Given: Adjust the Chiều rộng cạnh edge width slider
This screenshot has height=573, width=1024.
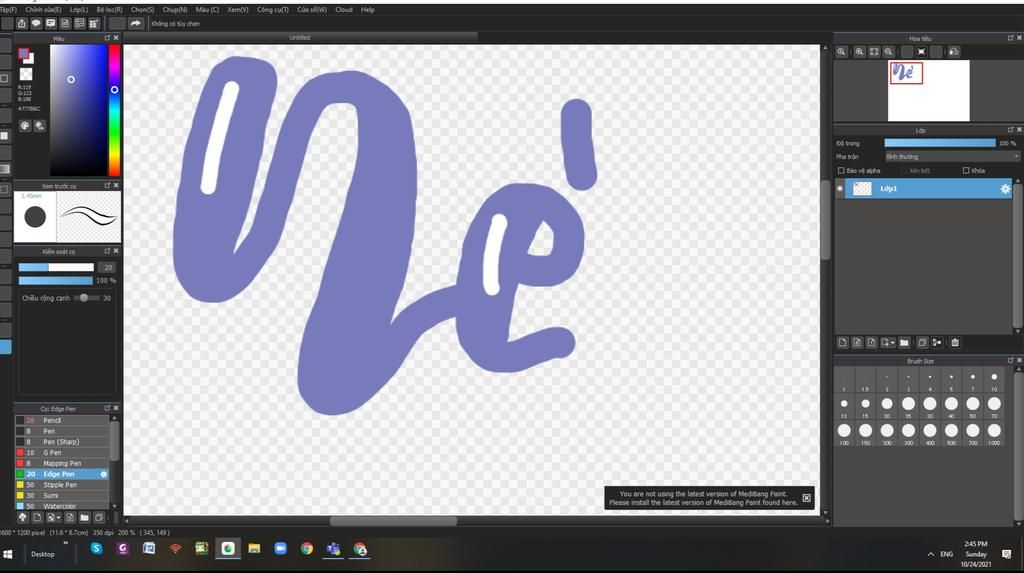Looking at the screenshot, I should (x=86, y=298).
